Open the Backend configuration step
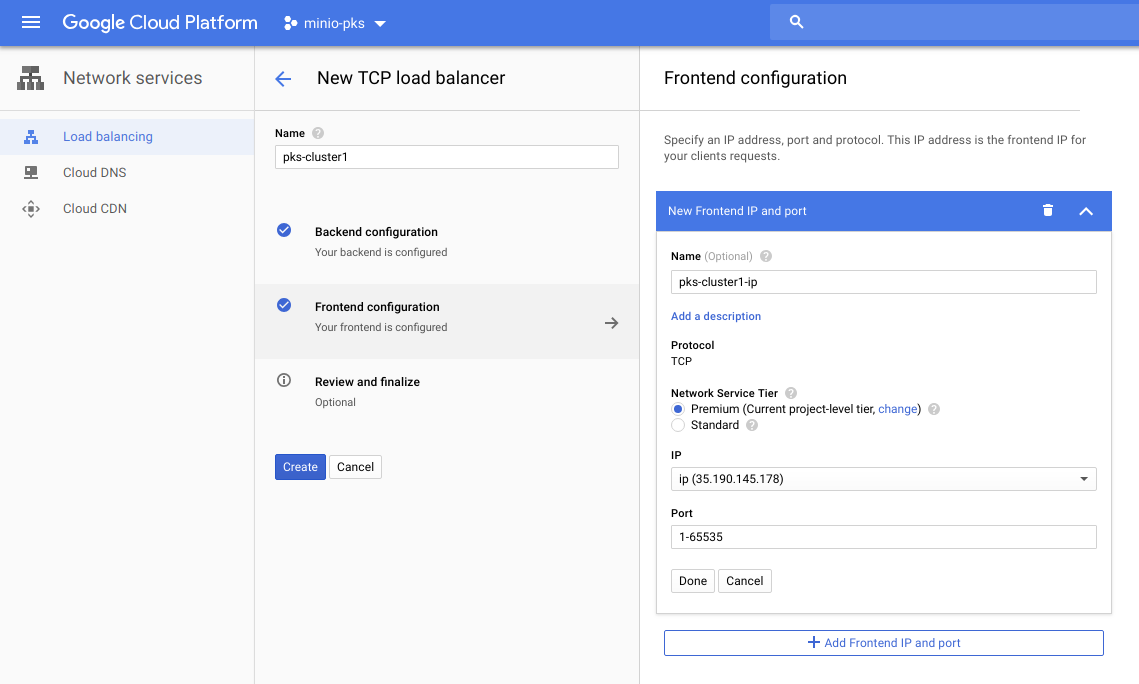 coord(376,232)
